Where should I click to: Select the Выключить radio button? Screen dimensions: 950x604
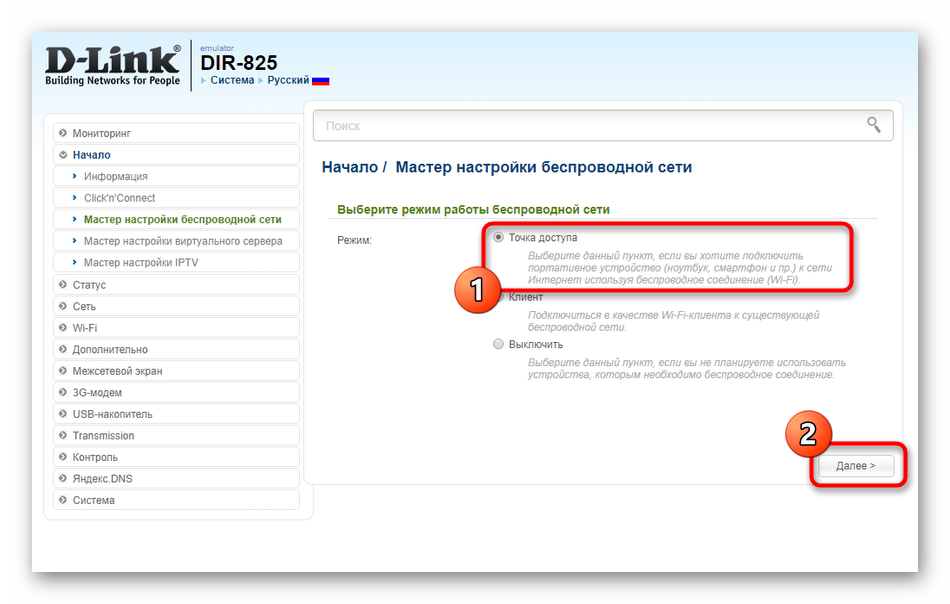click(499, 344)
